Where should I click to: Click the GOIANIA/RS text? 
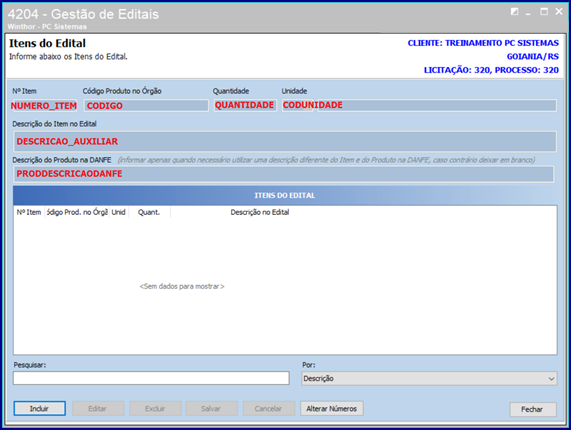[533, 56]
